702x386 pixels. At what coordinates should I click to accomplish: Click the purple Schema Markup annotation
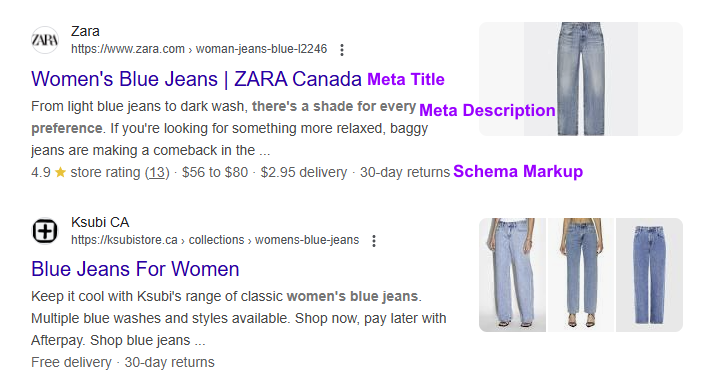(x=518, y=172)
